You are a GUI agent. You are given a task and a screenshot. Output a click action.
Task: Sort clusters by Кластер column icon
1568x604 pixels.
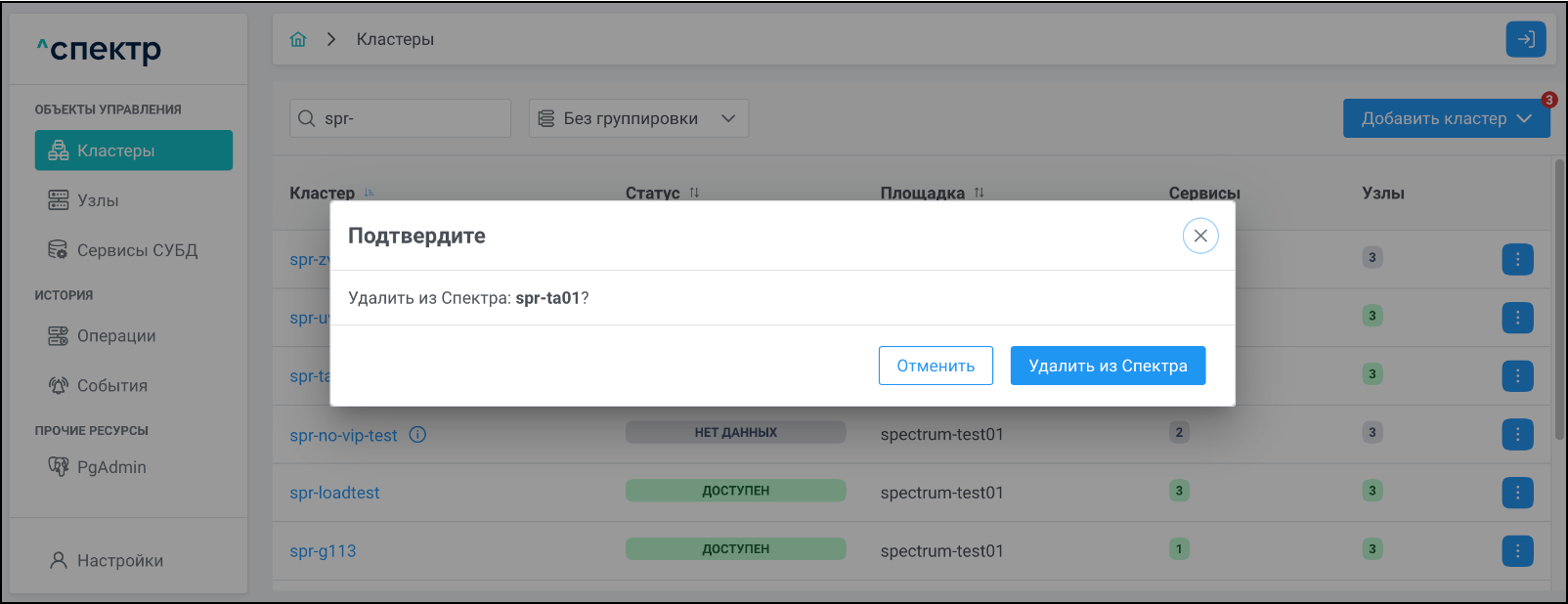point(369,193)
